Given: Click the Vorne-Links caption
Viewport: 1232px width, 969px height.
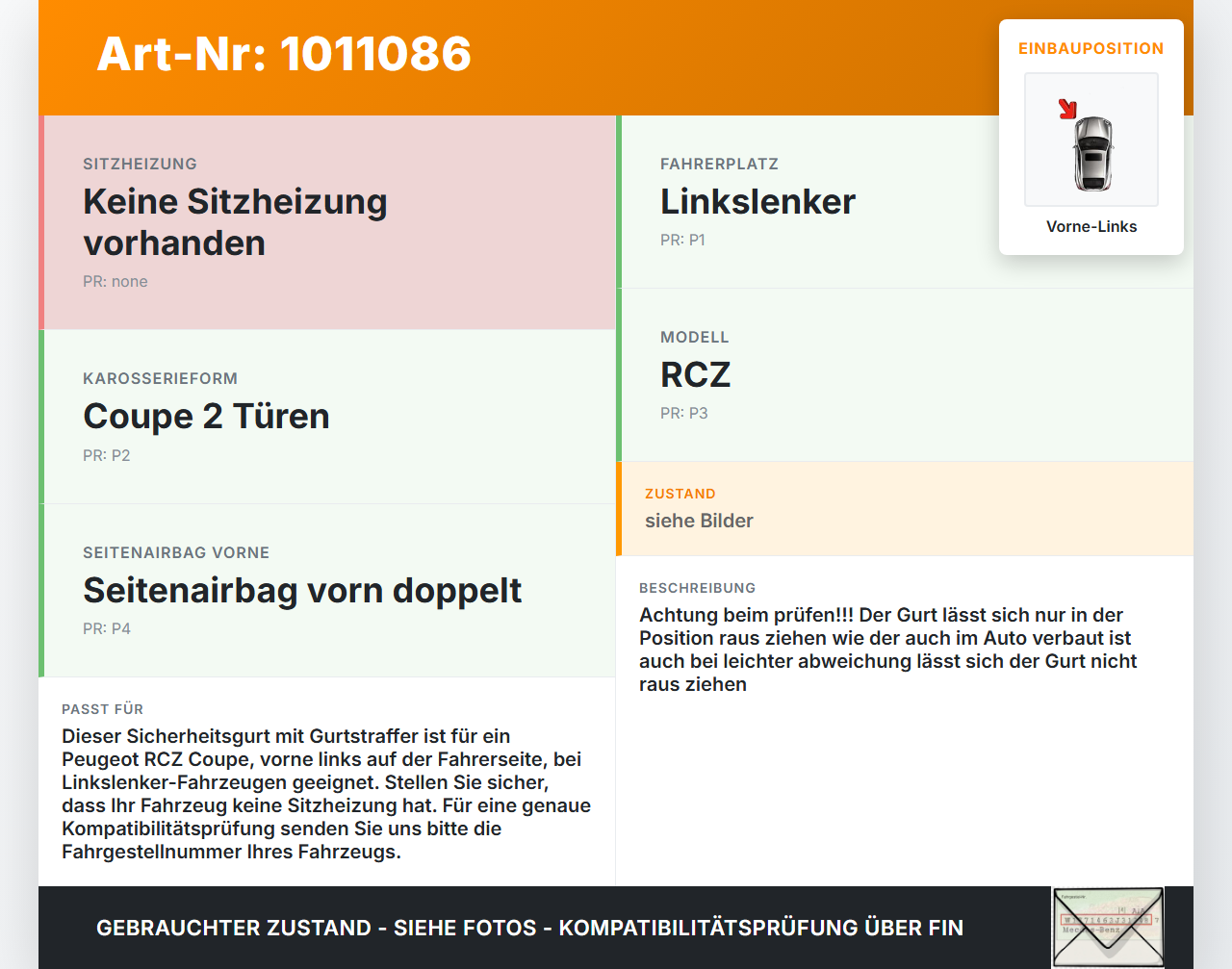Looking at the screenshot, I should (1091, 226).
